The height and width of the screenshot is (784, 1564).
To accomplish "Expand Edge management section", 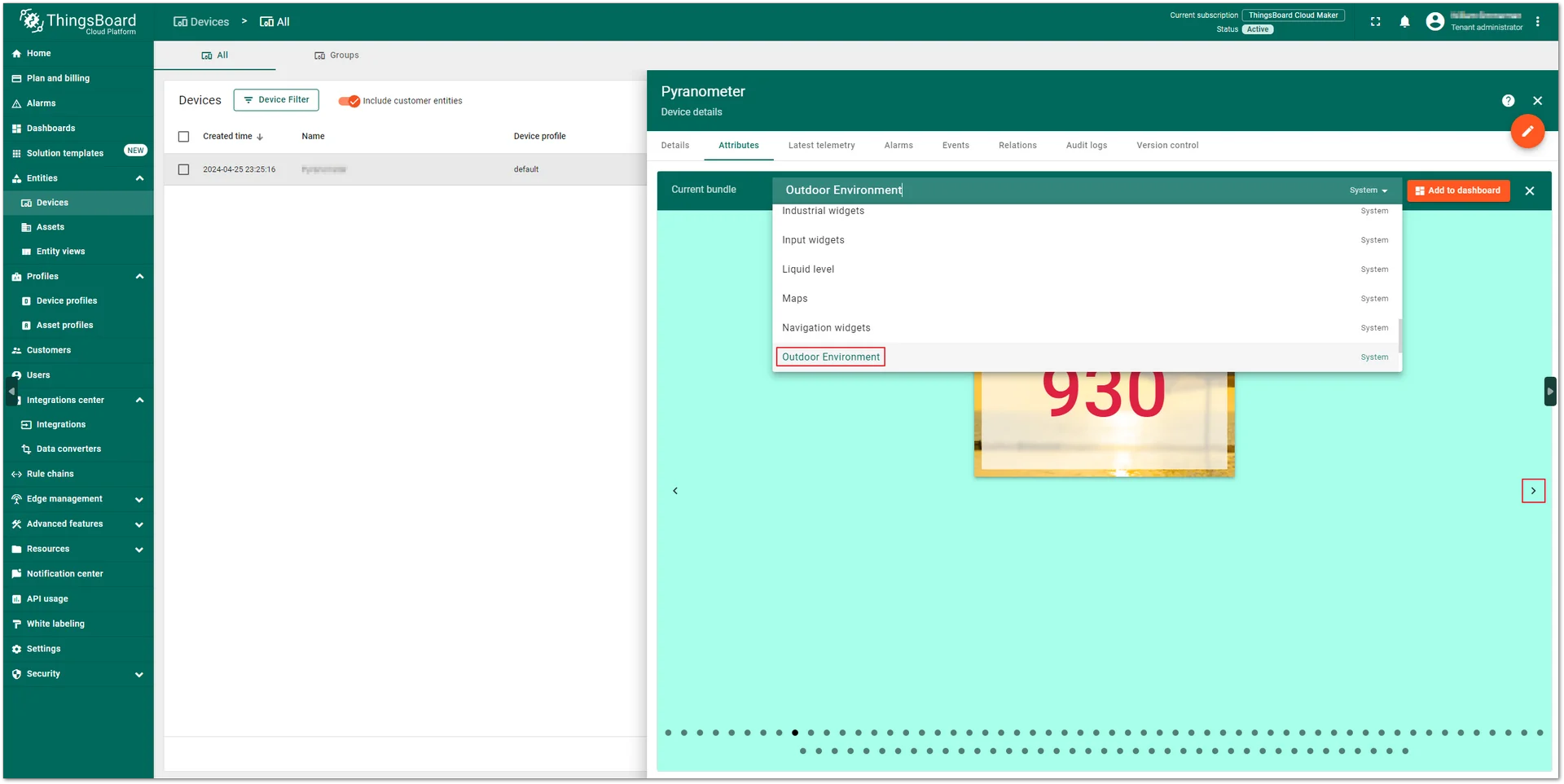I will 139,500.
